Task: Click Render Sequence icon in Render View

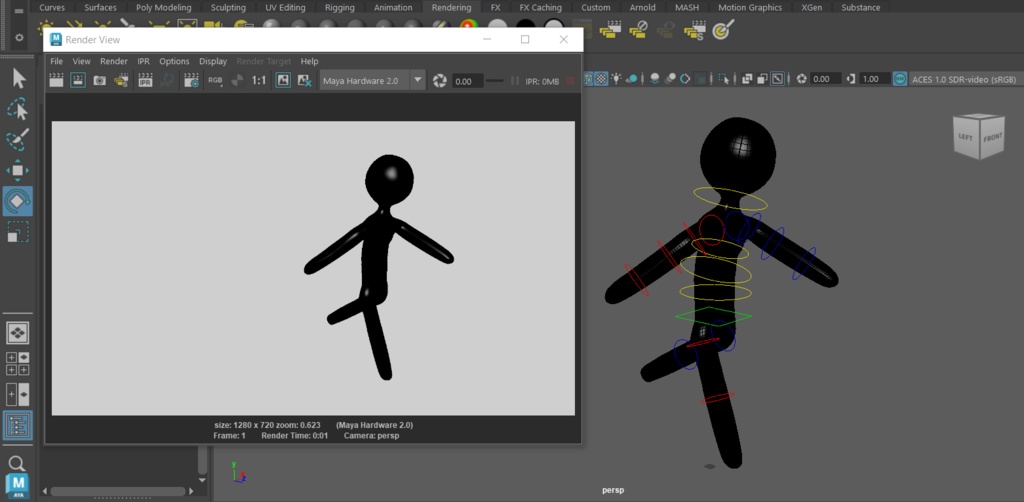Action: [x=121, y=80]
